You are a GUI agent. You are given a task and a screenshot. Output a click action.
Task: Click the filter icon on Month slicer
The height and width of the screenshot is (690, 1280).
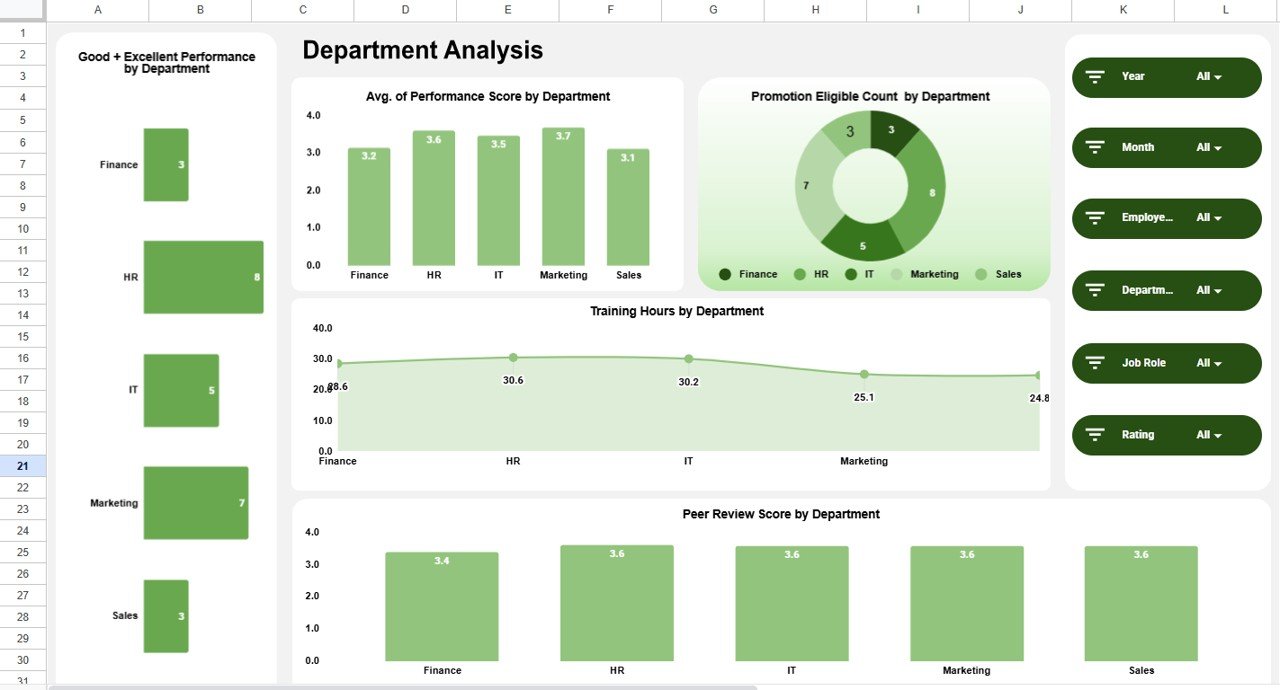[x=1095, y=148]
